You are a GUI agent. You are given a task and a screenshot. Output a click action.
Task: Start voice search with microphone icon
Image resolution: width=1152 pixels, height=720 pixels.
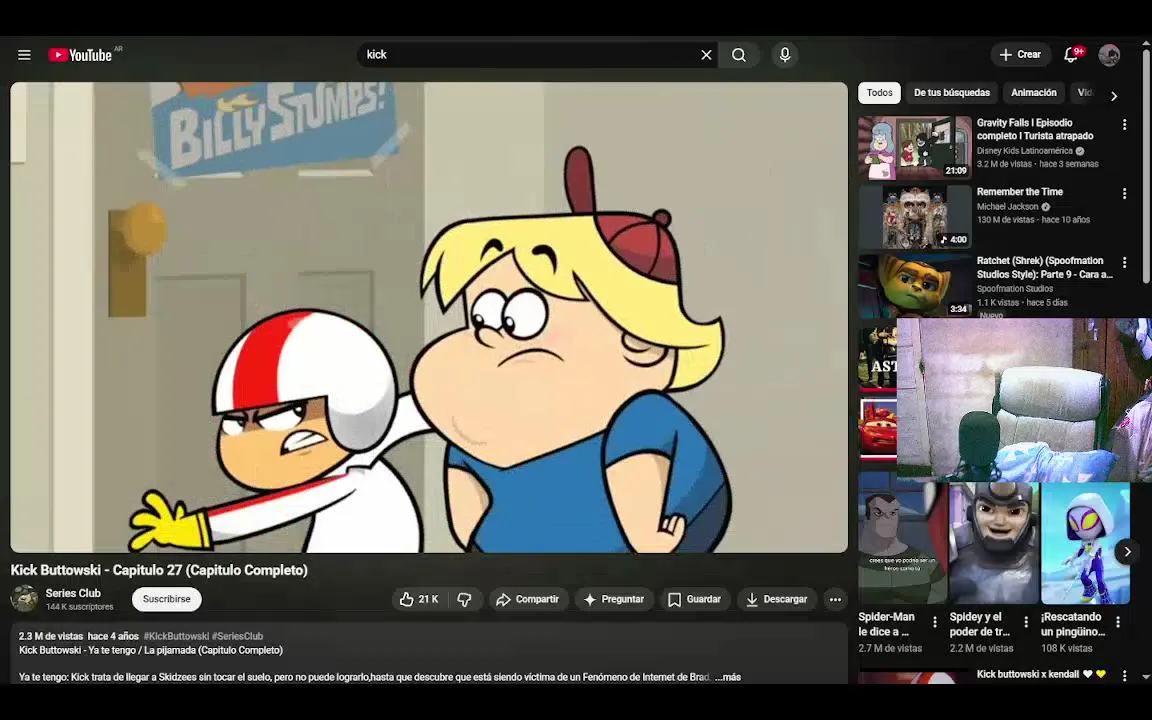tap(785, 55)
